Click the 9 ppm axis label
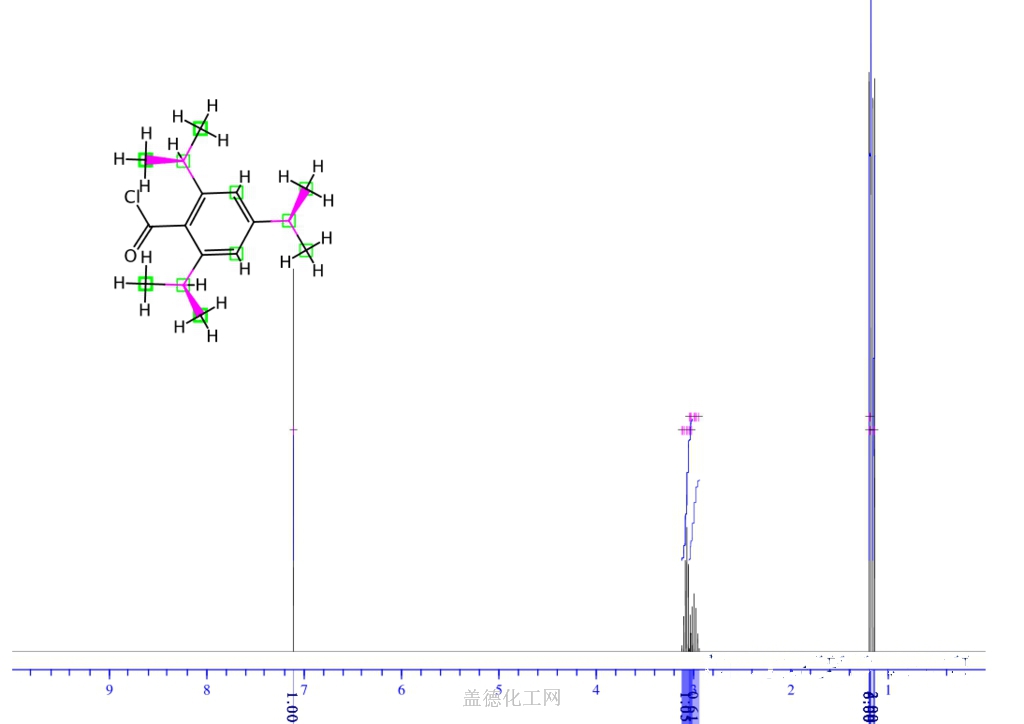This screenshot has height=724, width=1024. tap(109, 691)
